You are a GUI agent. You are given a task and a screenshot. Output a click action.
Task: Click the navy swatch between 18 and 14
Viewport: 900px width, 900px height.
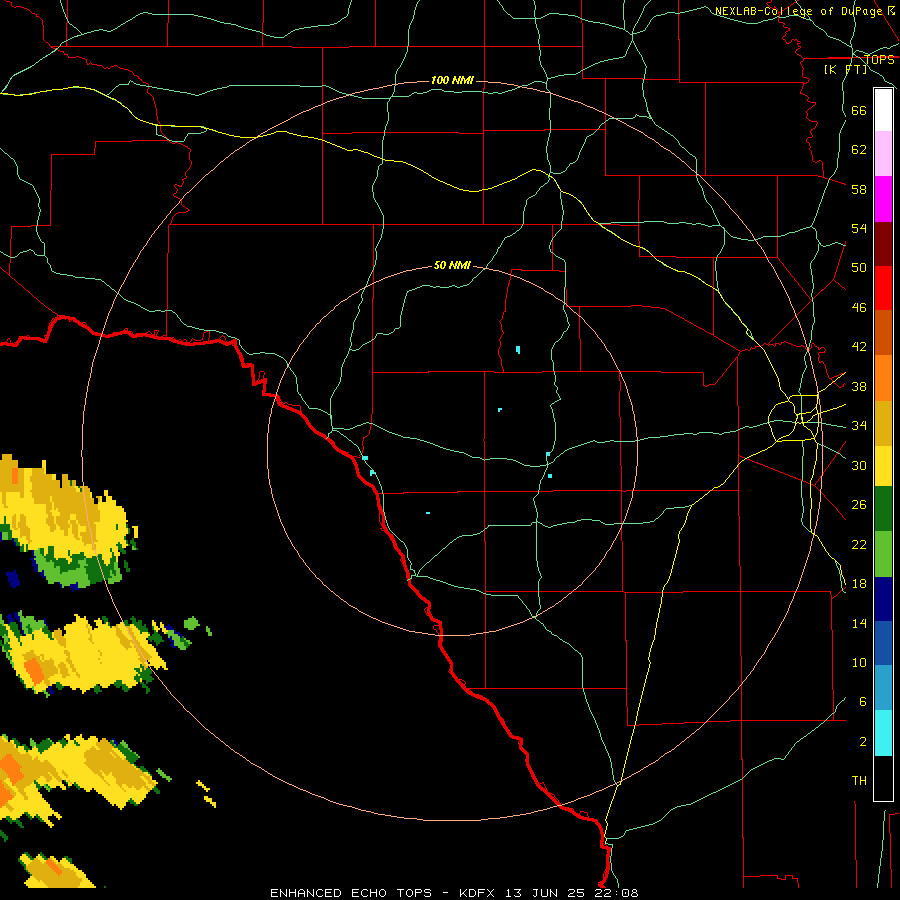883,599
